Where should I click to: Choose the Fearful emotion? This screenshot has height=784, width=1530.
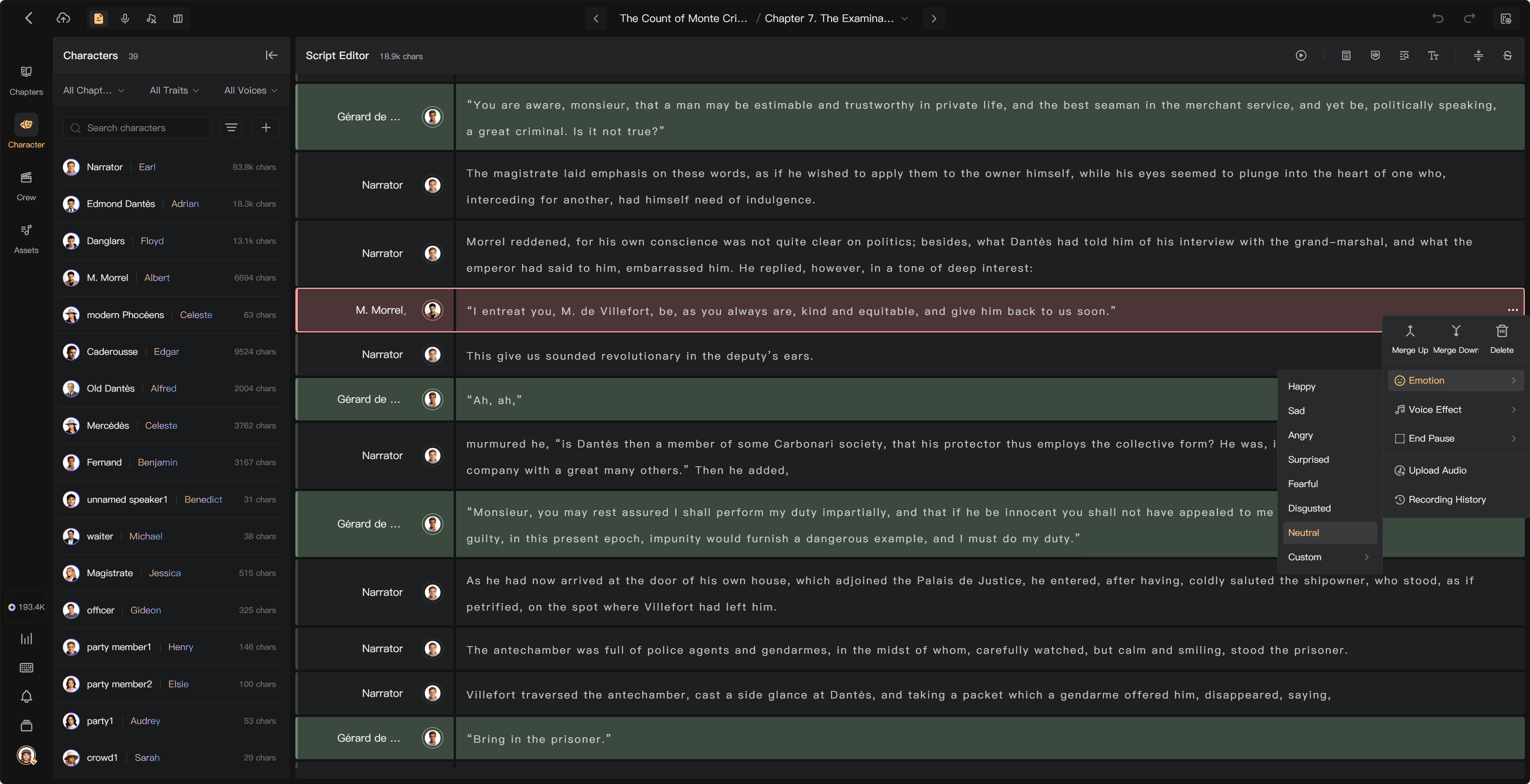tap(1329, 484)
